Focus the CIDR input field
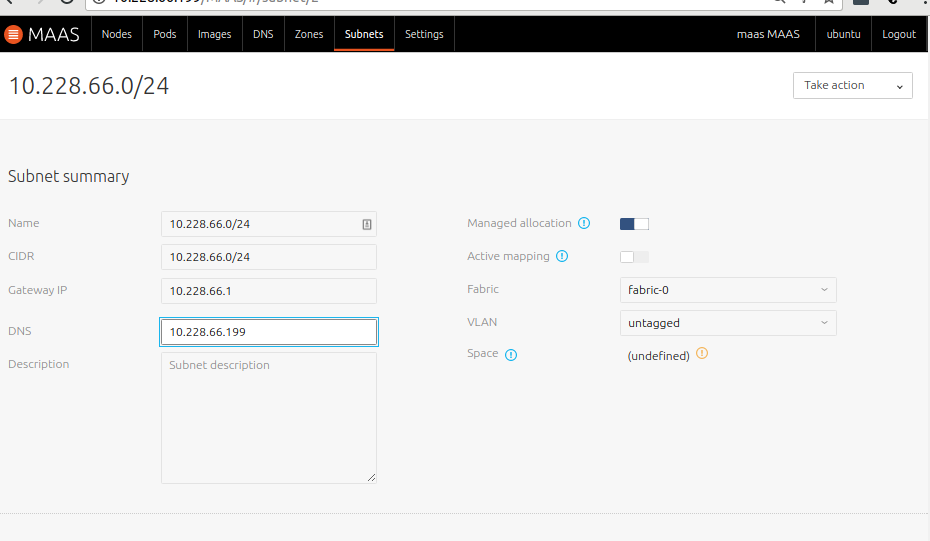The image size is (930, 541). coord(269,257)
